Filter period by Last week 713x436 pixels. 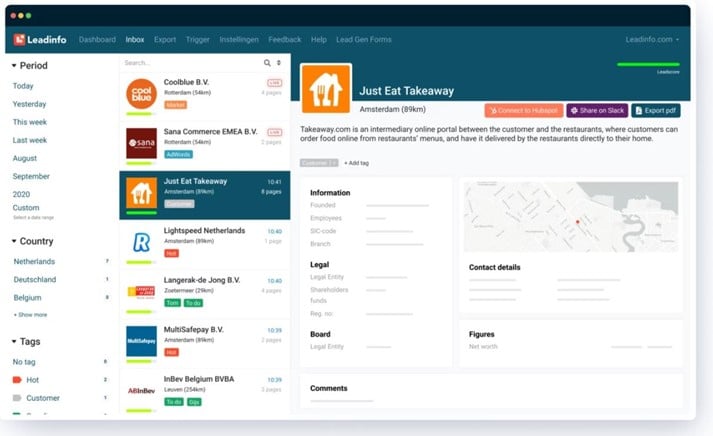click(x=30, y=140)
